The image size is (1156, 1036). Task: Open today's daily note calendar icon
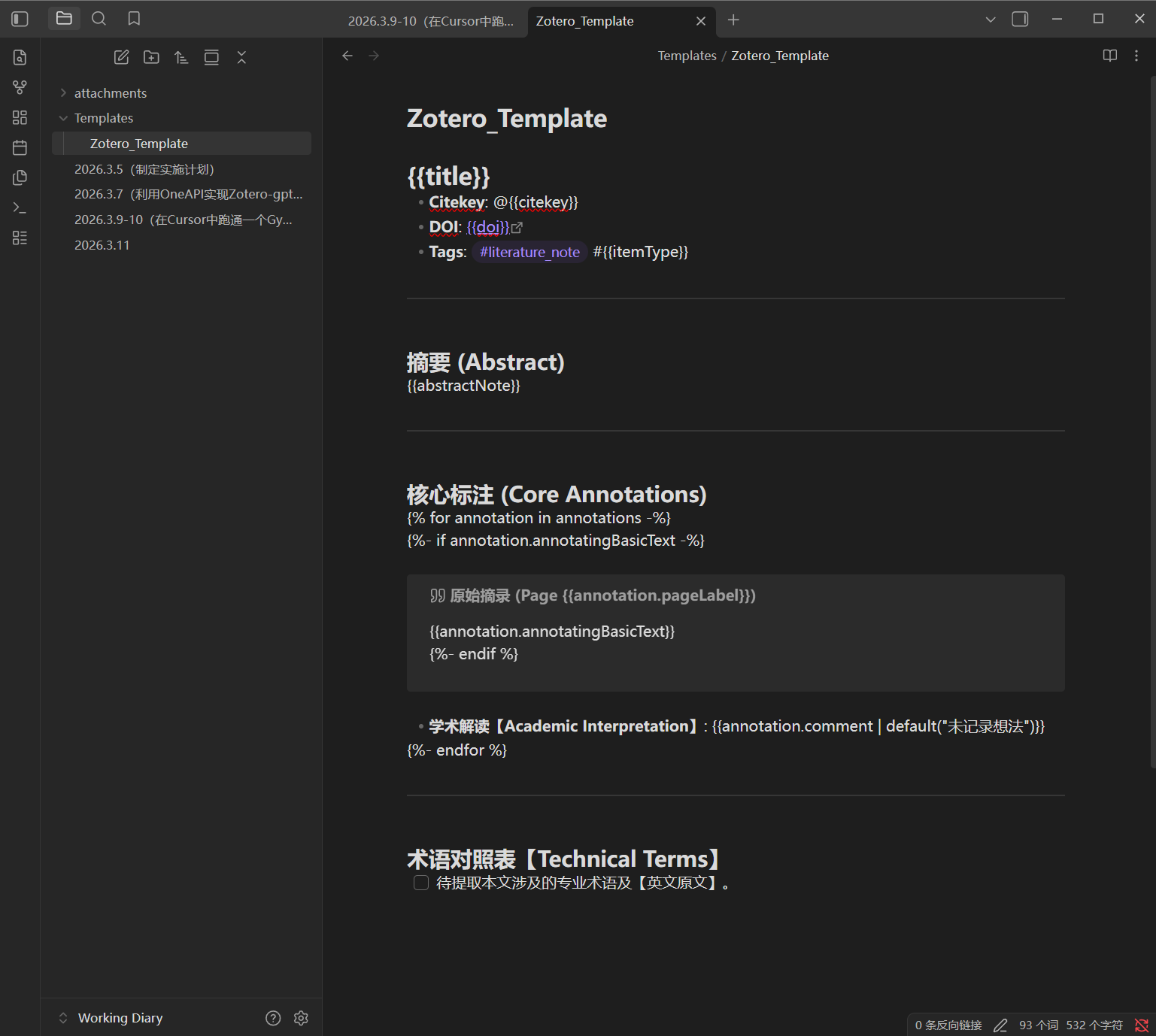point(20,147)
